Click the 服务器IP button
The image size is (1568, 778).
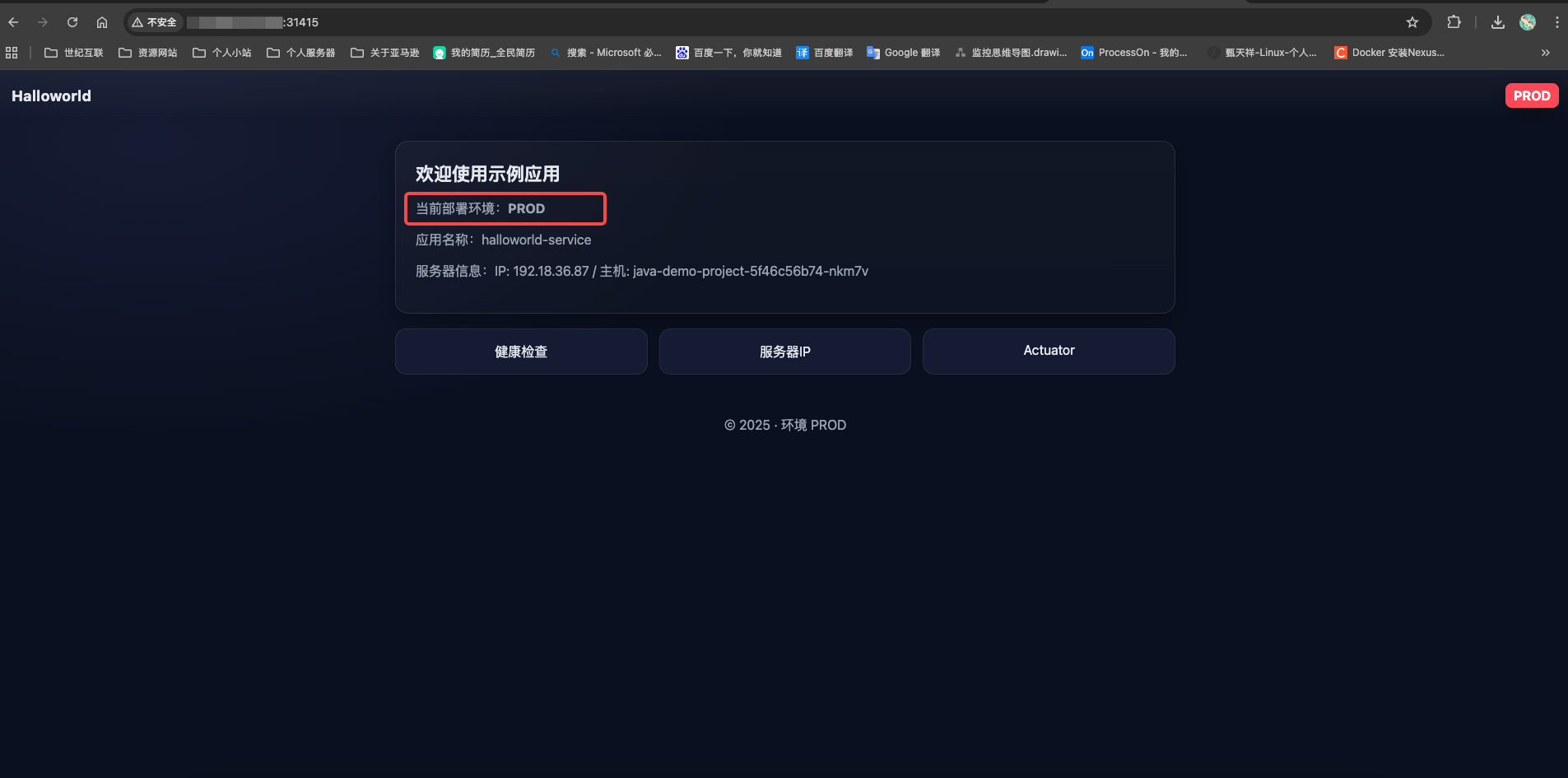pyautogui.click(x=784, y=352)
